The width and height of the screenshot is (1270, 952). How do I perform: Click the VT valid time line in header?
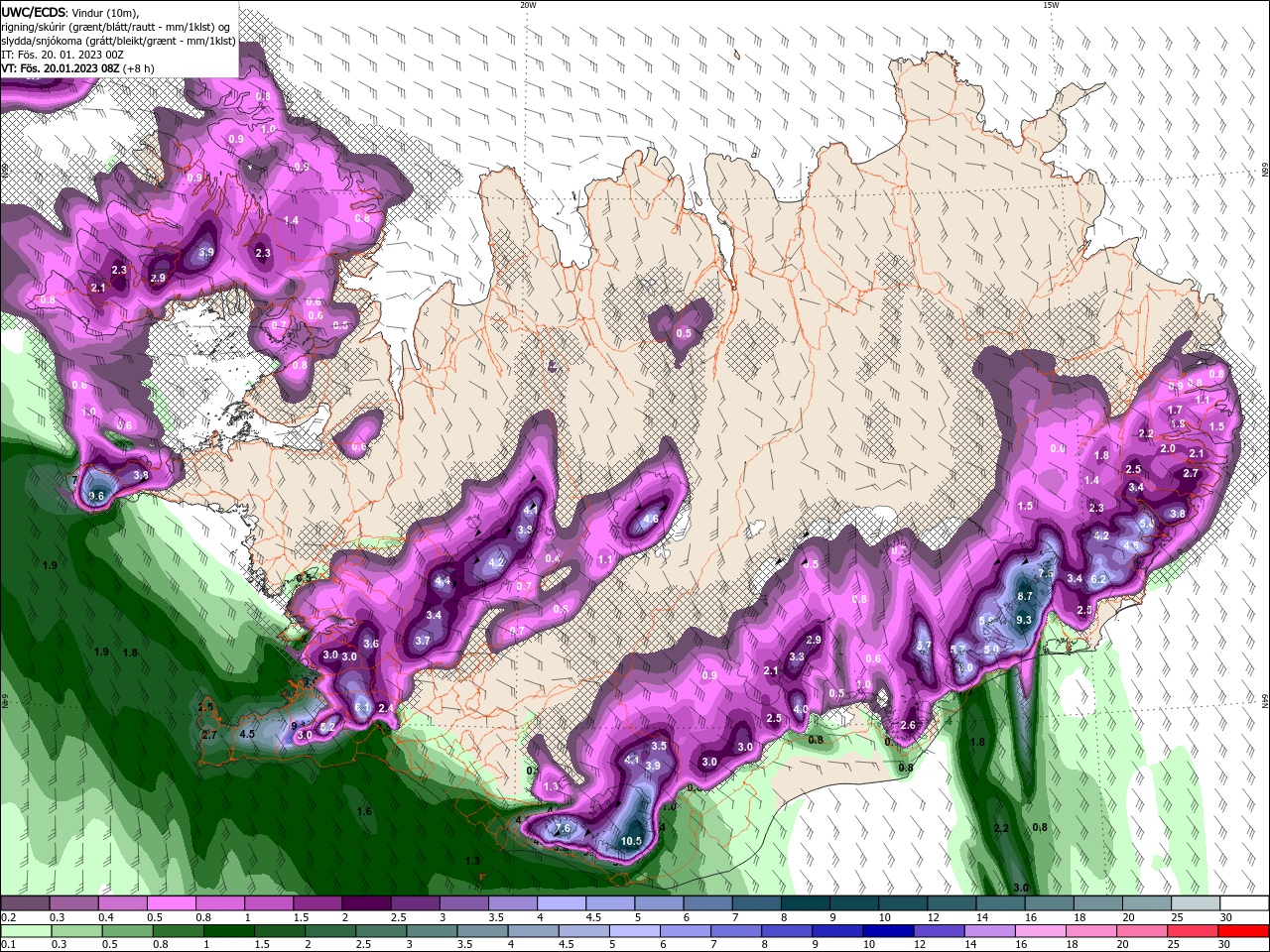pyautogui.click(x=77, y=68)
